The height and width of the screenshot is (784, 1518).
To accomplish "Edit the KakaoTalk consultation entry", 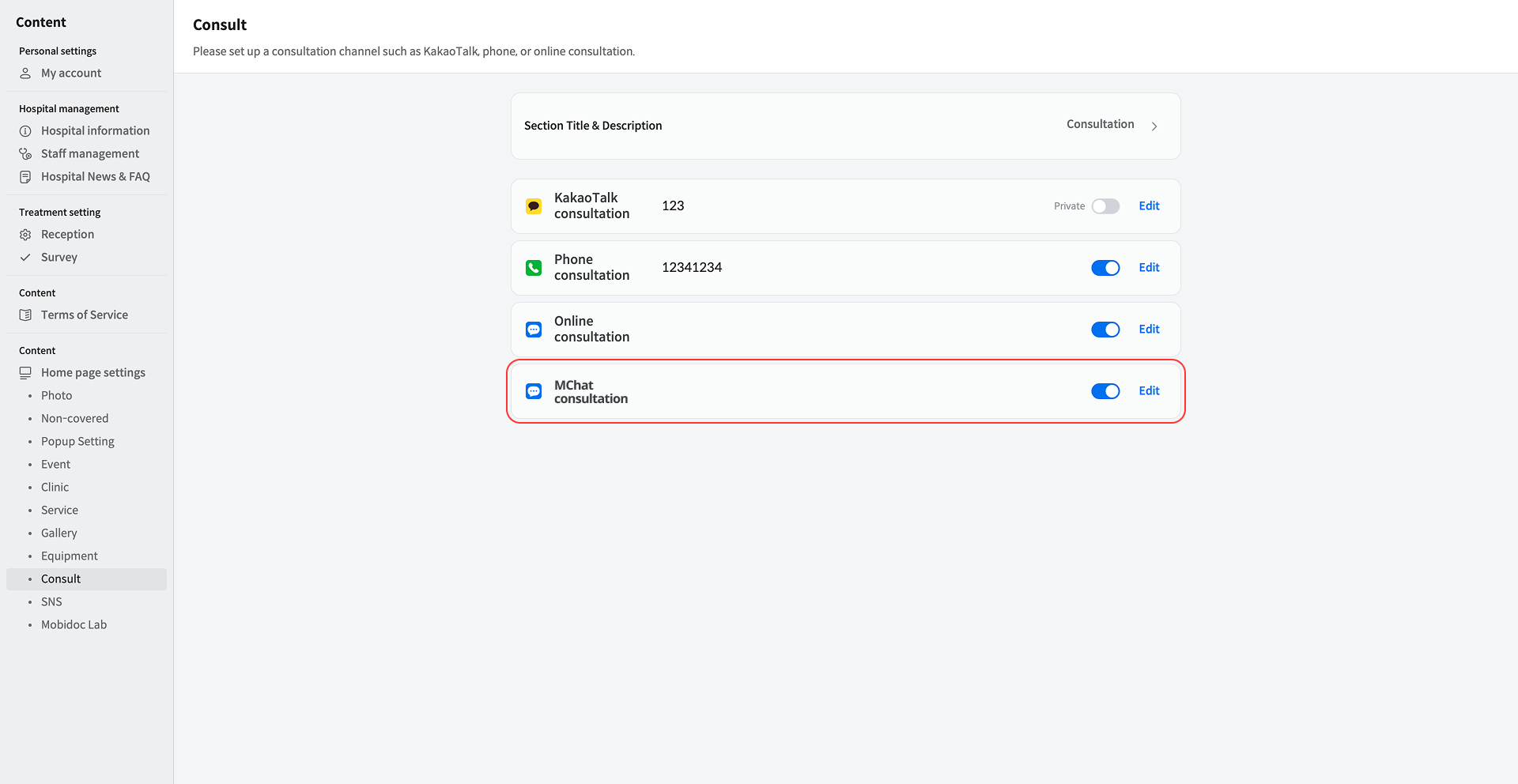I will coord(1149,206).
